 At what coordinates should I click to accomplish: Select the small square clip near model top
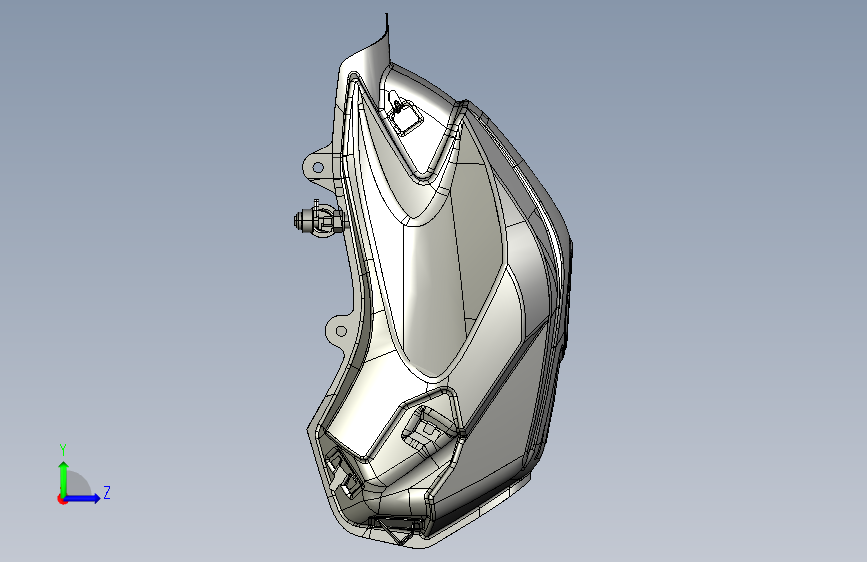coord(405,118)
